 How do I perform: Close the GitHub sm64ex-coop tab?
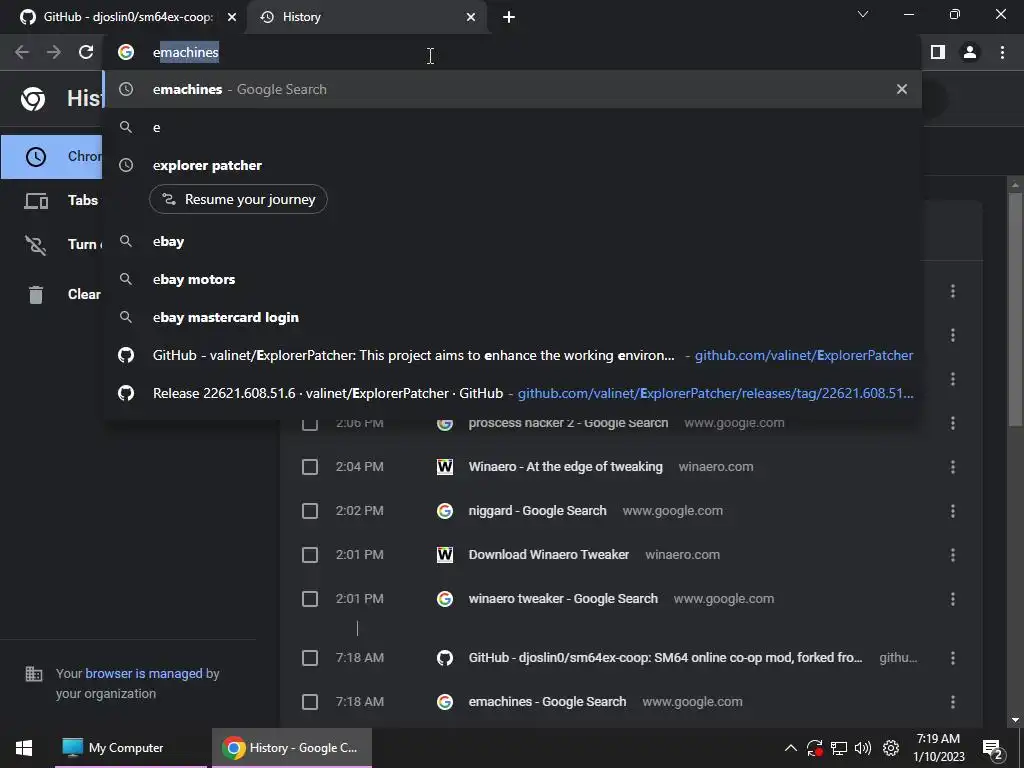232,17
